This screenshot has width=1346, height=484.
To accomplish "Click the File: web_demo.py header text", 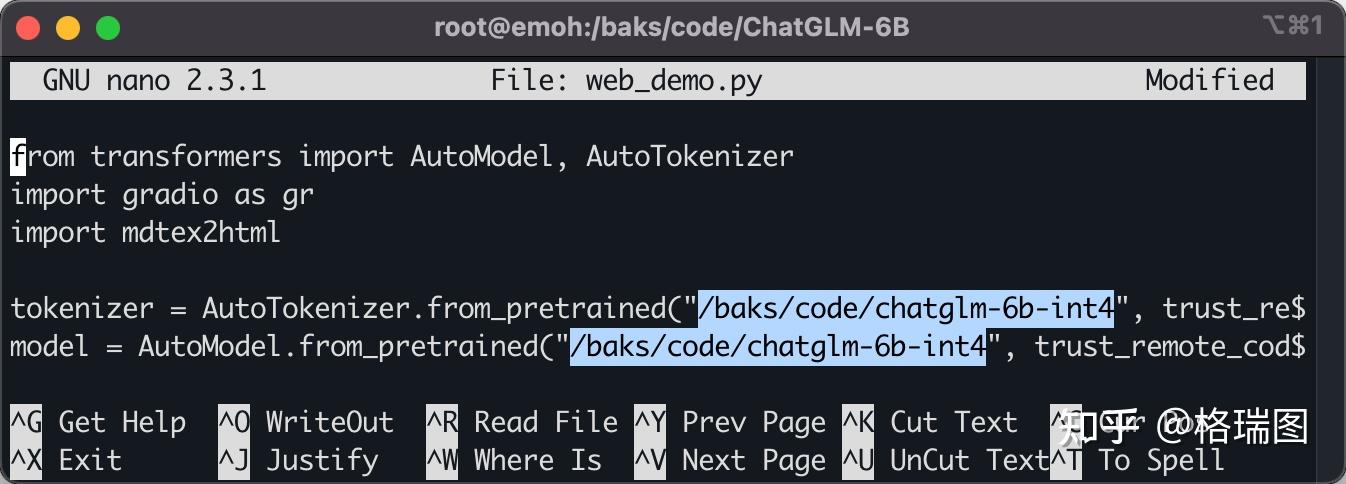I will [x=626, y=80].
